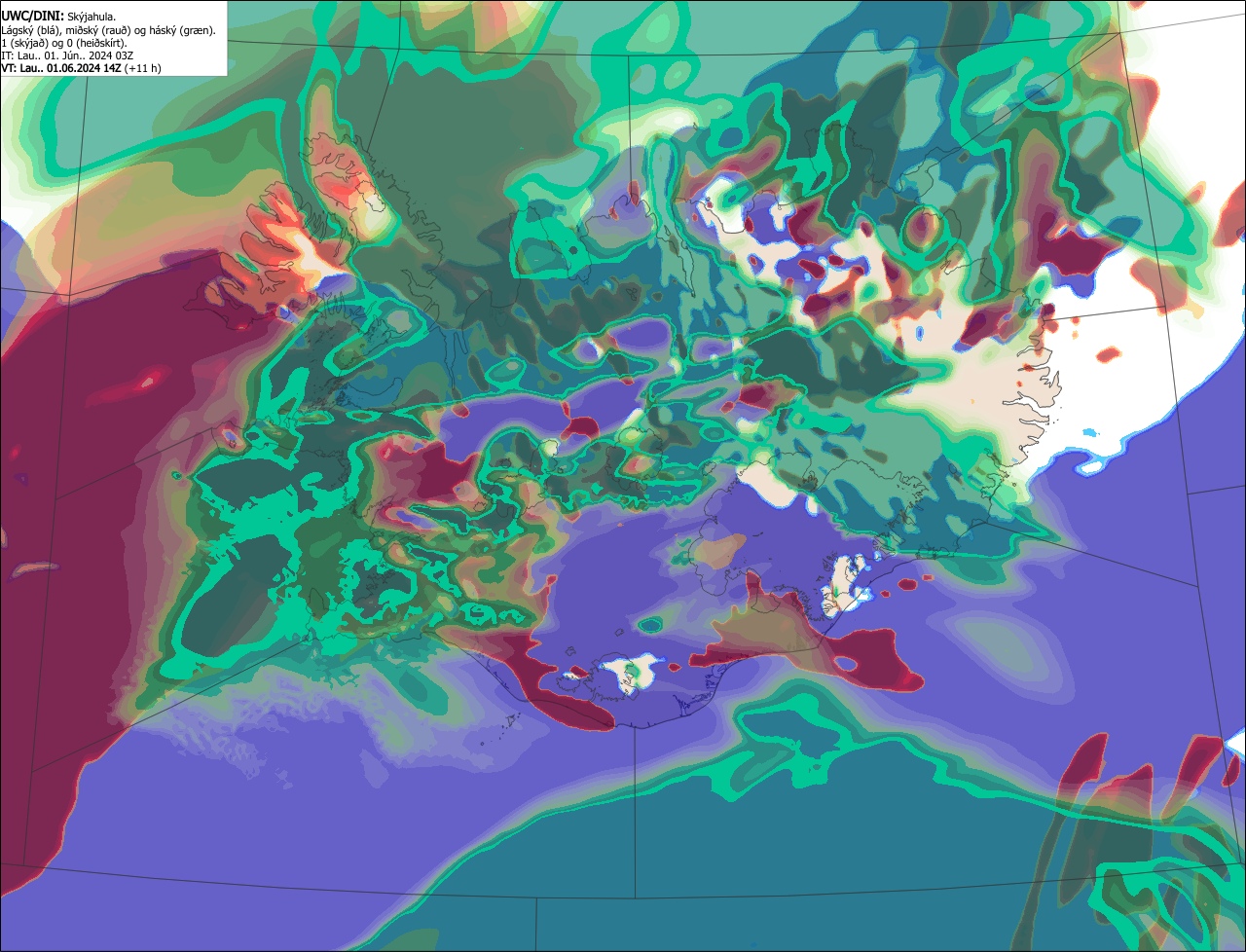1246x952 pixels.
Task: Click the 'IT: Lau.. 01. Jún.. 2024 03Z' line
Action: [67, 55]
